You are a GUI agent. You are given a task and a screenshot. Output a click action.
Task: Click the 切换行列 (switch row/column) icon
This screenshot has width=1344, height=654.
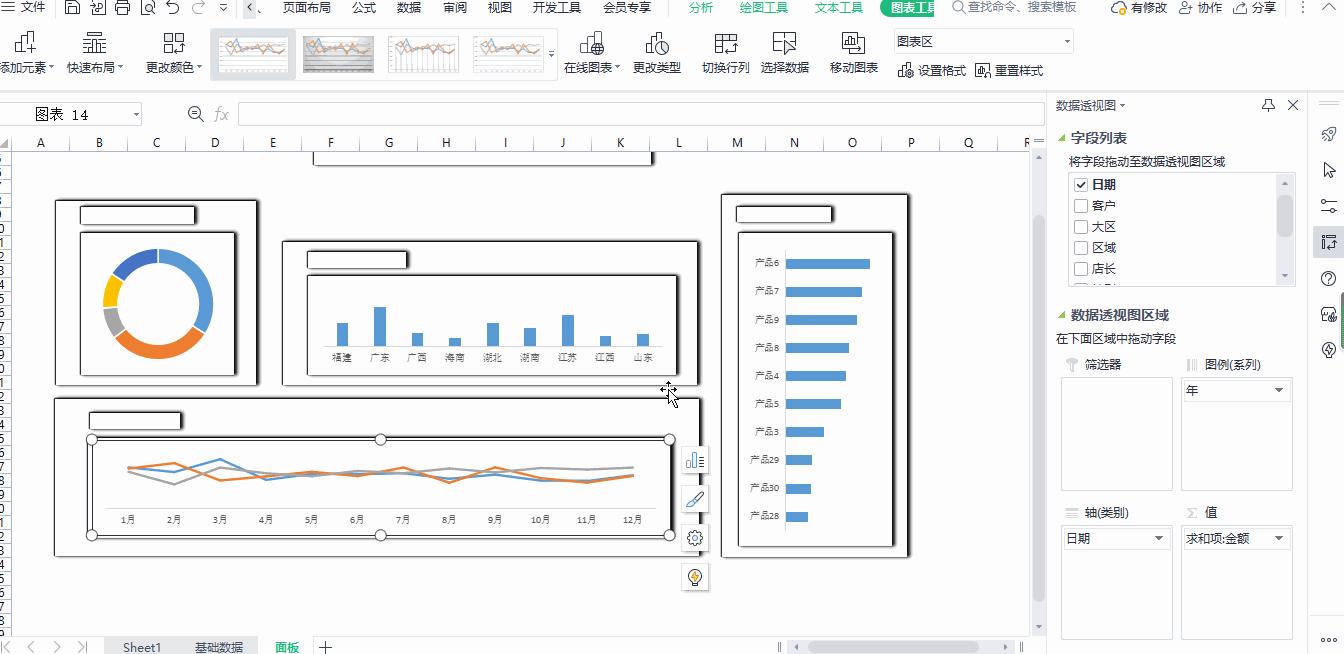pos(725,44)
